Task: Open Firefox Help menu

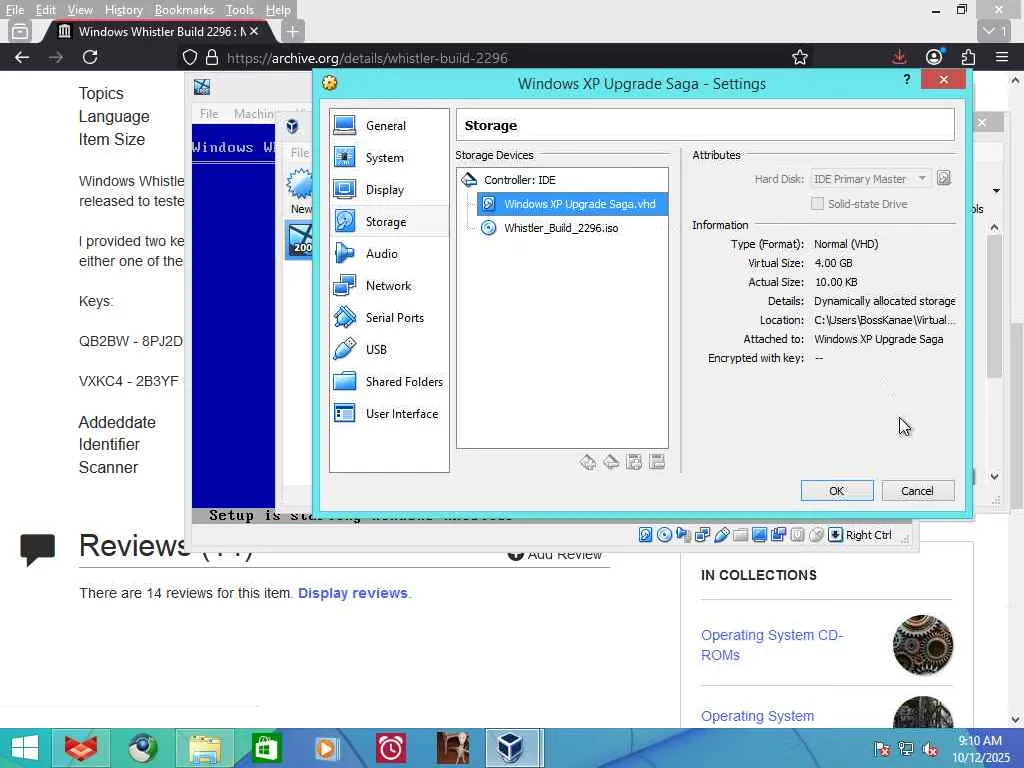Action: pyautogui.click(x=278, y=10)
